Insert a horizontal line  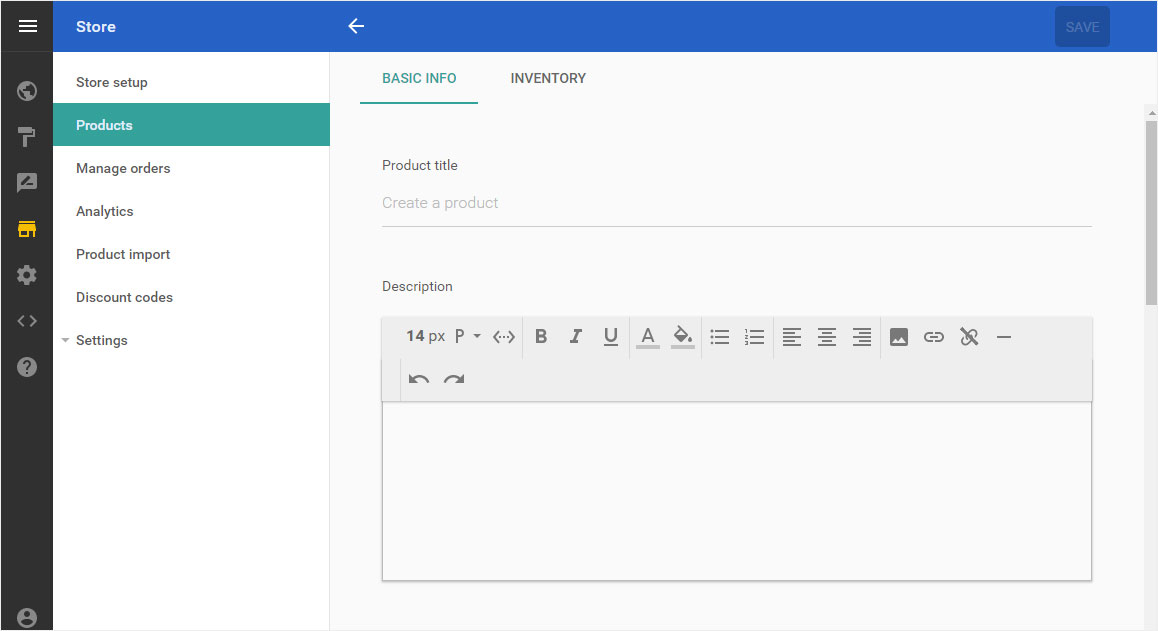pyautogui.click(x=1004, y=337)
